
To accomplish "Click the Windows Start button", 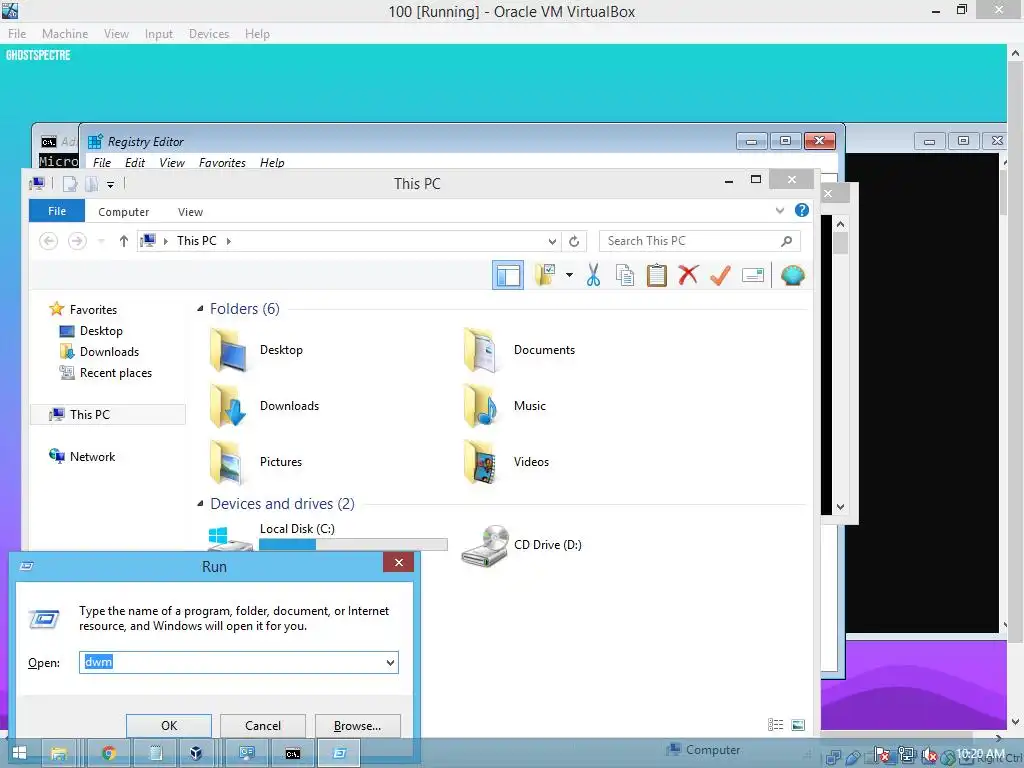I will pos(19,753).
